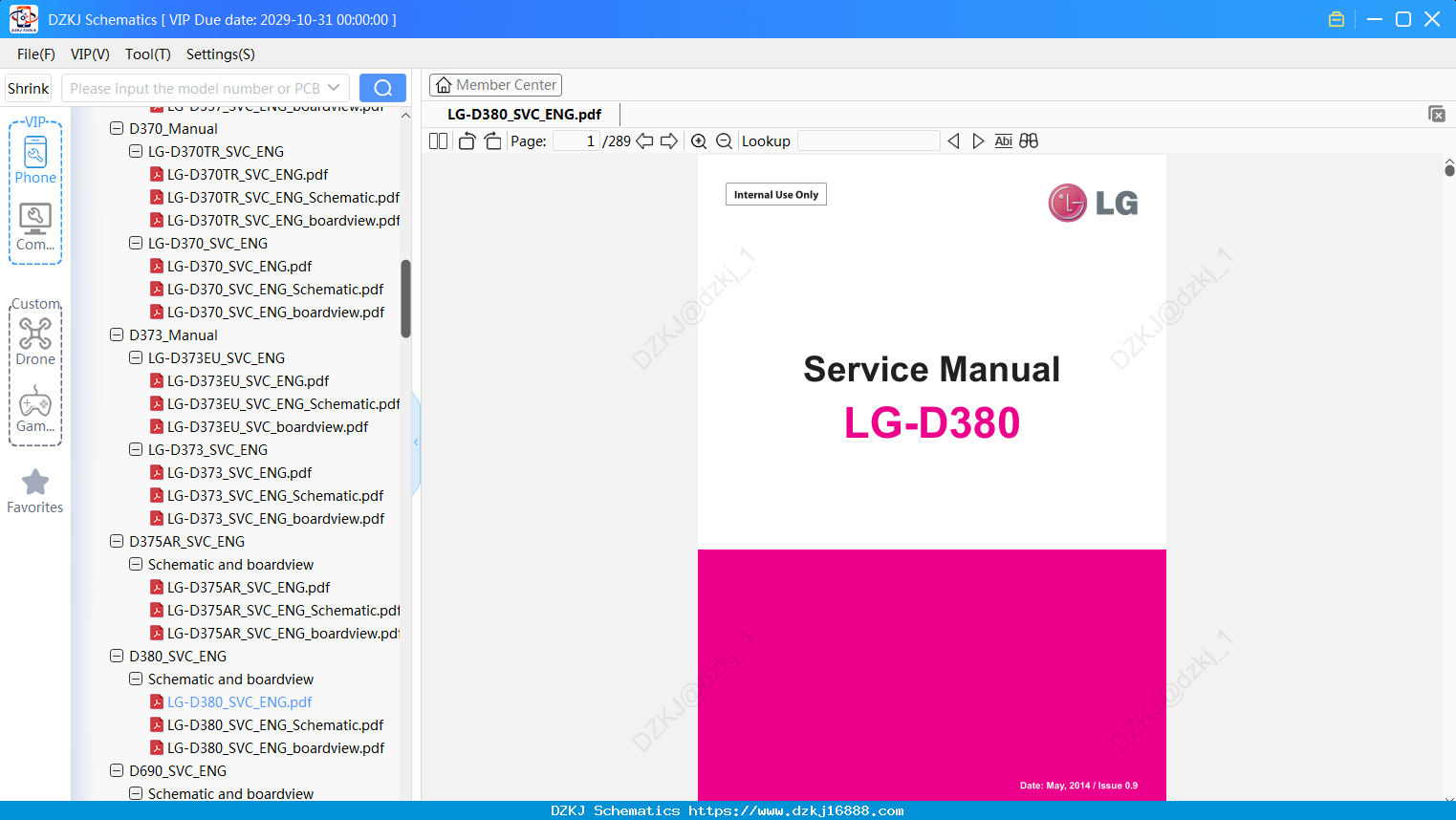Collapse the D375AR_SVC_ENG folder

pos(117,541)
